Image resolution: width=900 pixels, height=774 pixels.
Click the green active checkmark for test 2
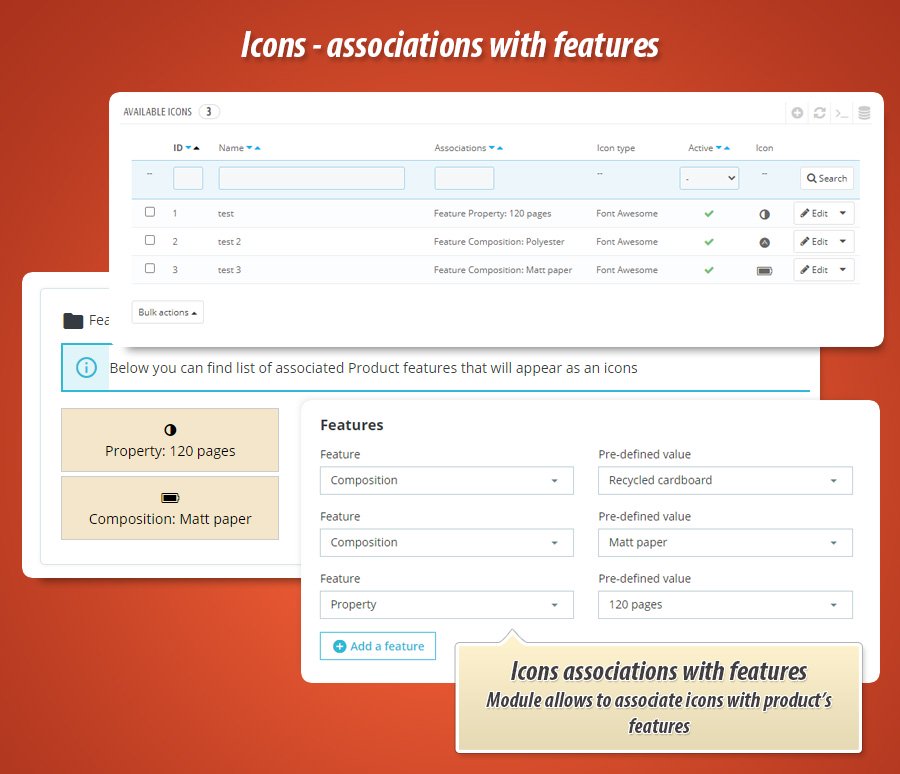point(709,242)
